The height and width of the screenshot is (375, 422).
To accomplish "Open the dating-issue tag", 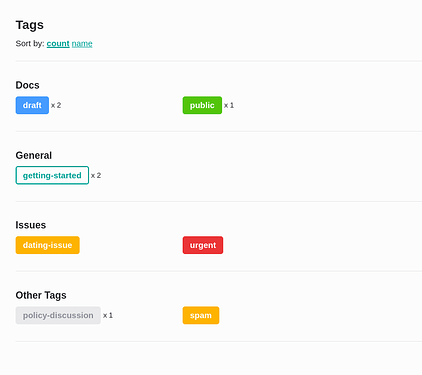I will point(48,245).
